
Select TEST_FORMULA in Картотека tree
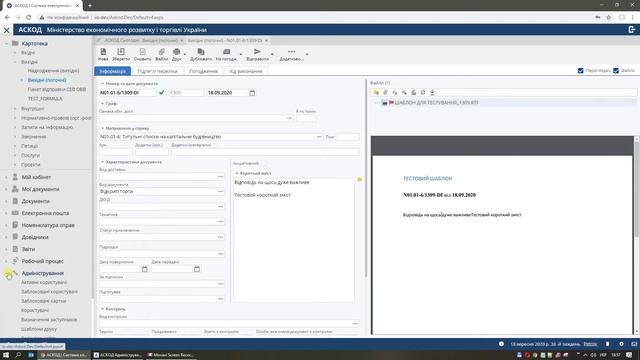click(x=45, y=99)
